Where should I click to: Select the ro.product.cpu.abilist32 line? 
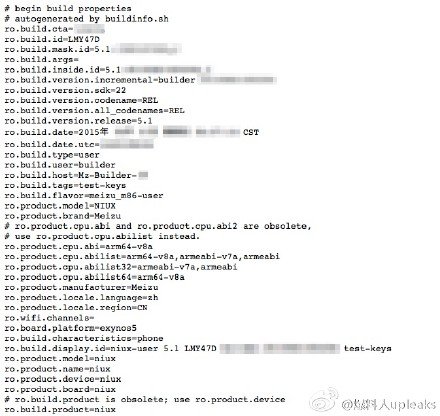pyautogui.click(x=121, y=267)
